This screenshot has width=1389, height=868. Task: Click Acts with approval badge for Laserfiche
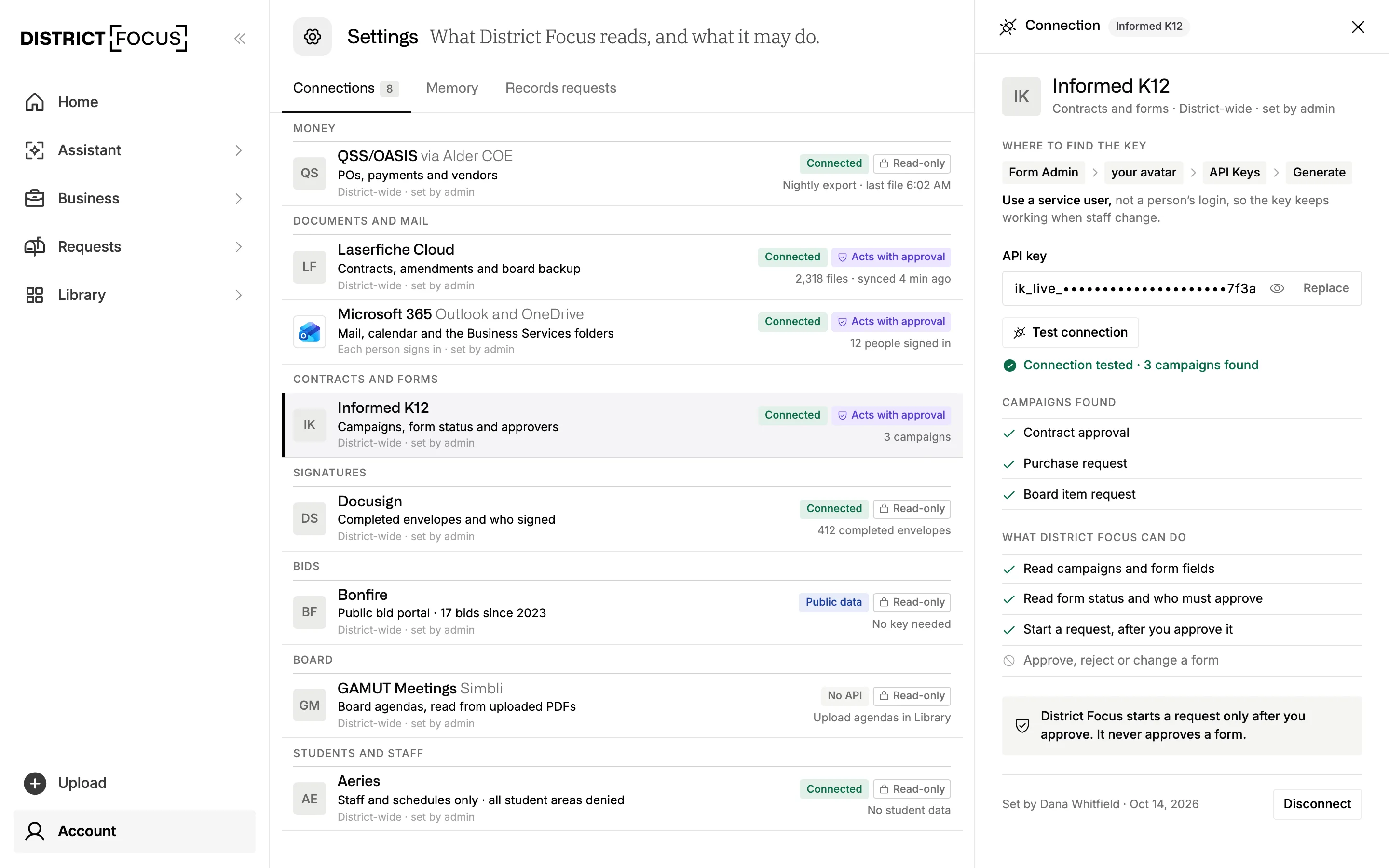pos(891,257)
